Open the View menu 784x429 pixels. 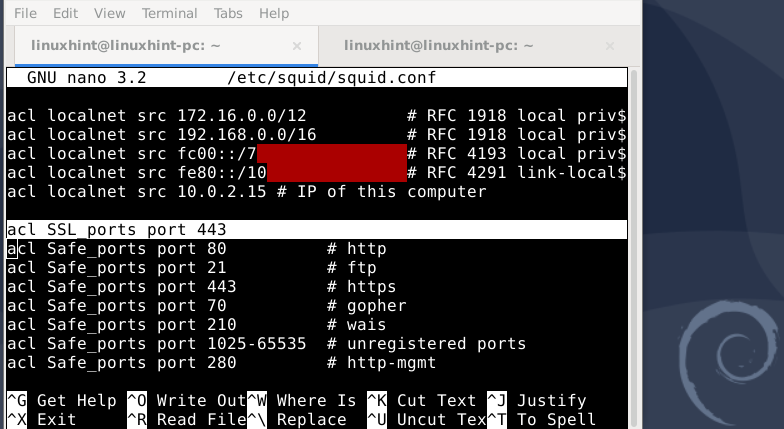pos(109,14)
